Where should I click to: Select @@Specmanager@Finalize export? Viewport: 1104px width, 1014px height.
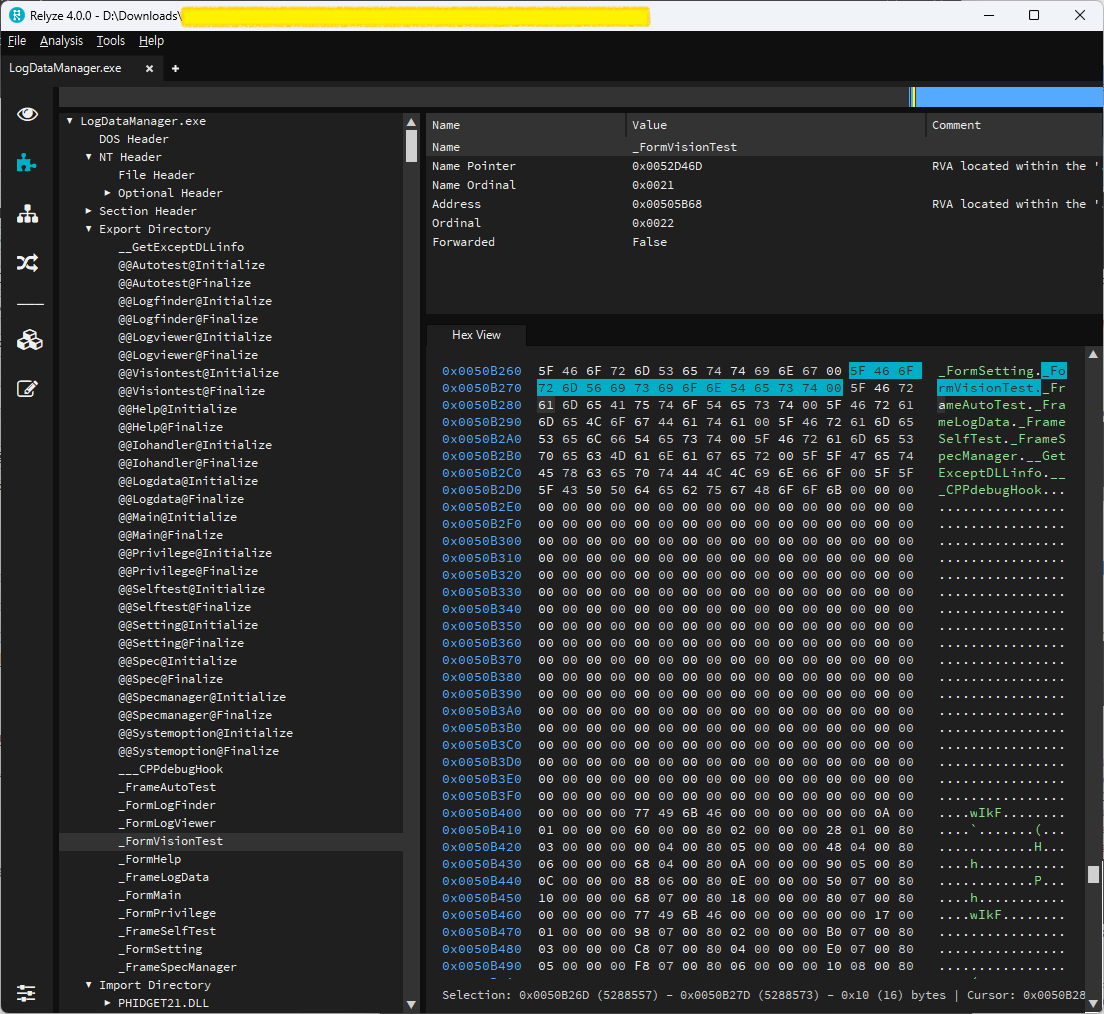click(195, 715)
